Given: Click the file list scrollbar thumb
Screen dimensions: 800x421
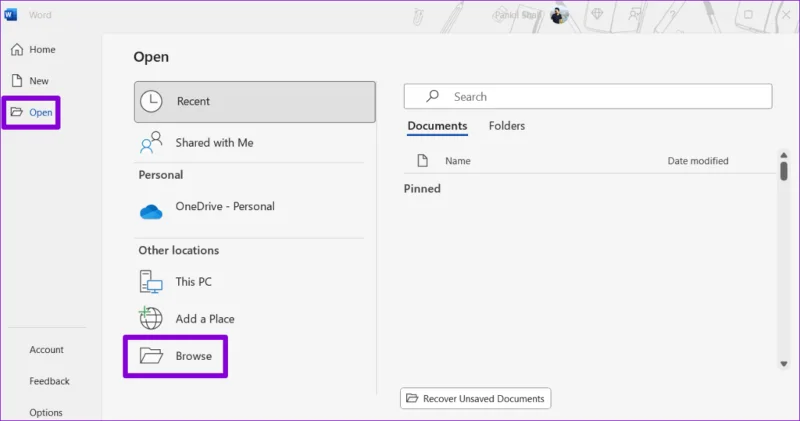Looking at the screenshot, I should click(x=784, y=171).
